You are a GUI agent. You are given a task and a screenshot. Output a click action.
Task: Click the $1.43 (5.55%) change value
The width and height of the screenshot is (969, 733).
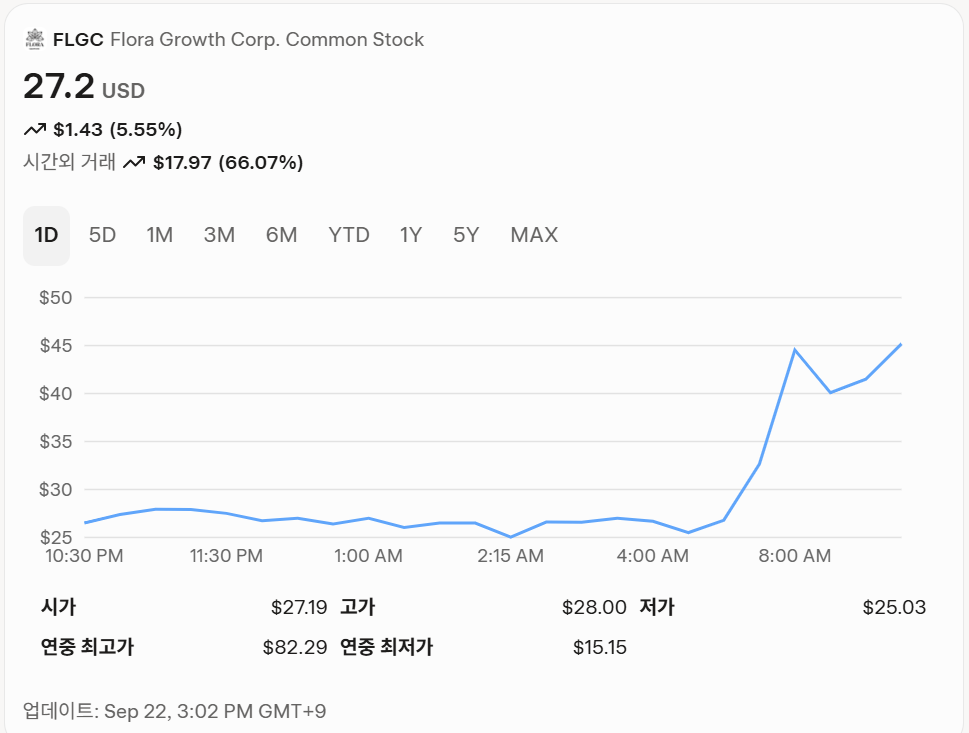[117, 129]
